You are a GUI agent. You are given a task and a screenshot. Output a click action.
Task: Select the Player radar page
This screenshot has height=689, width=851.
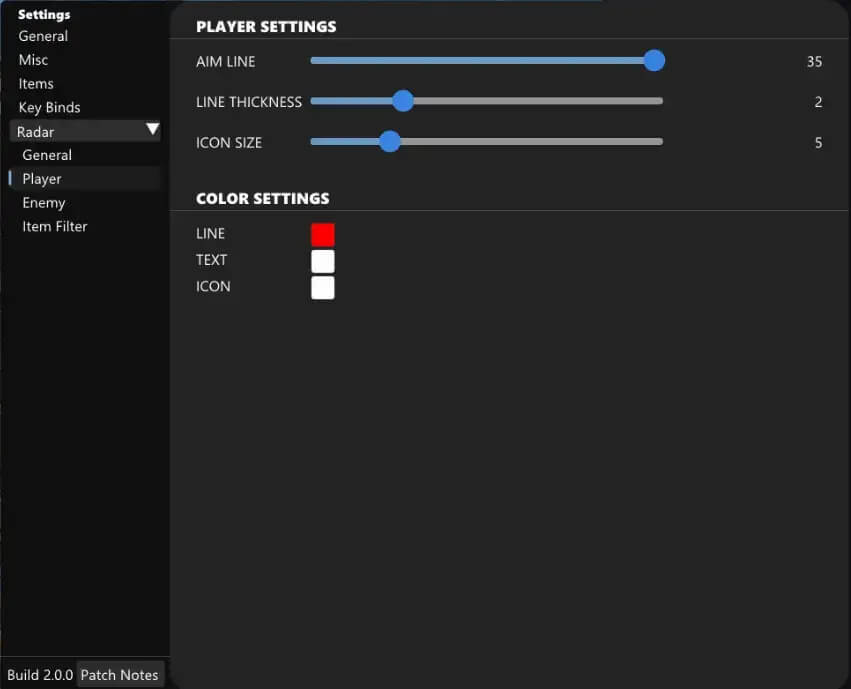(x=42, y=179)
